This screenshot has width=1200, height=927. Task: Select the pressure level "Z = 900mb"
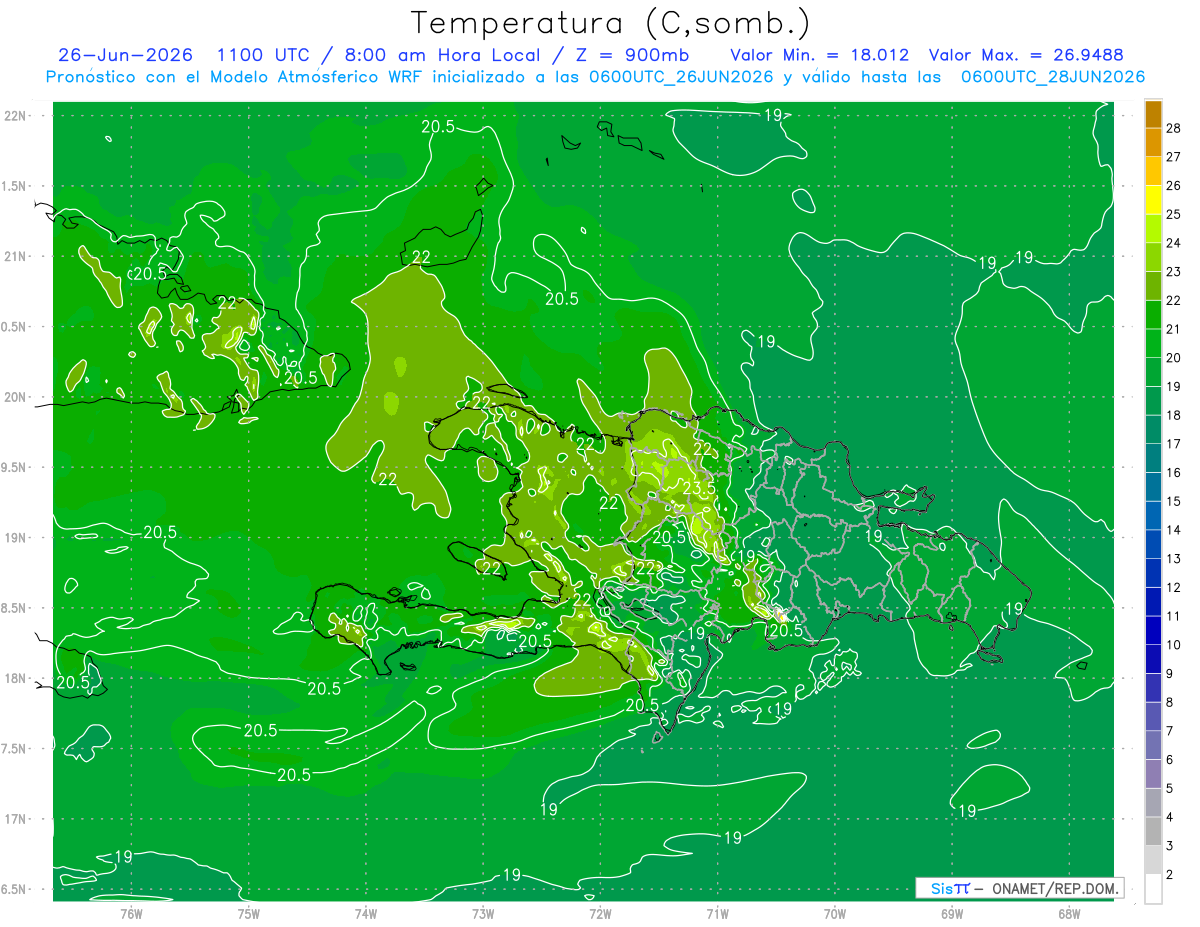[633, 55]
